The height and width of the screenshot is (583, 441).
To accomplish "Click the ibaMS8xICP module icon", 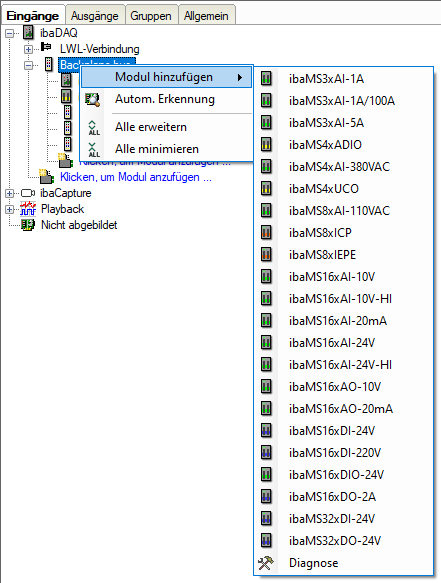I will [266, 233].
